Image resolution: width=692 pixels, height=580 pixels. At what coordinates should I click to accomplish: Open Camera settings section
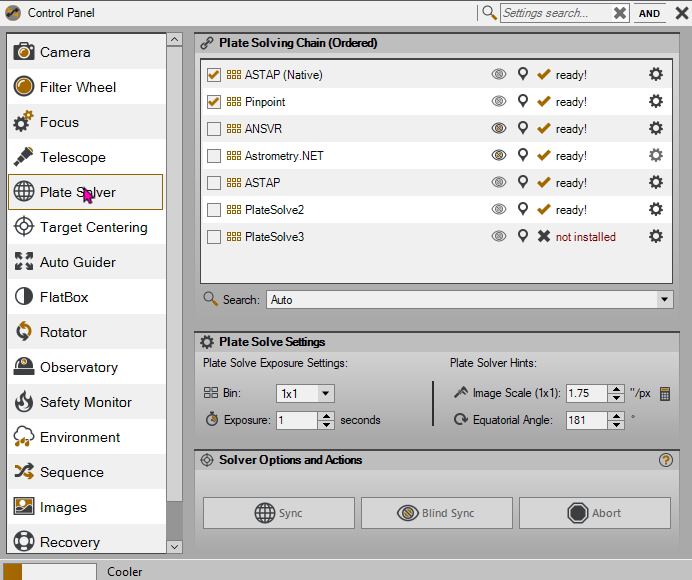pyautogui.click(x=86, y=52)
